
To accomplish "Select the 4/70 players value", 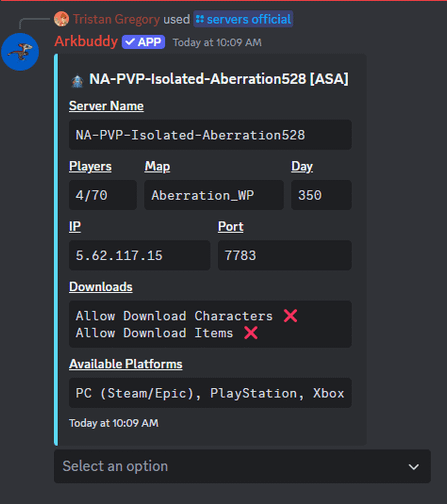I will click(x=91, y=195).
